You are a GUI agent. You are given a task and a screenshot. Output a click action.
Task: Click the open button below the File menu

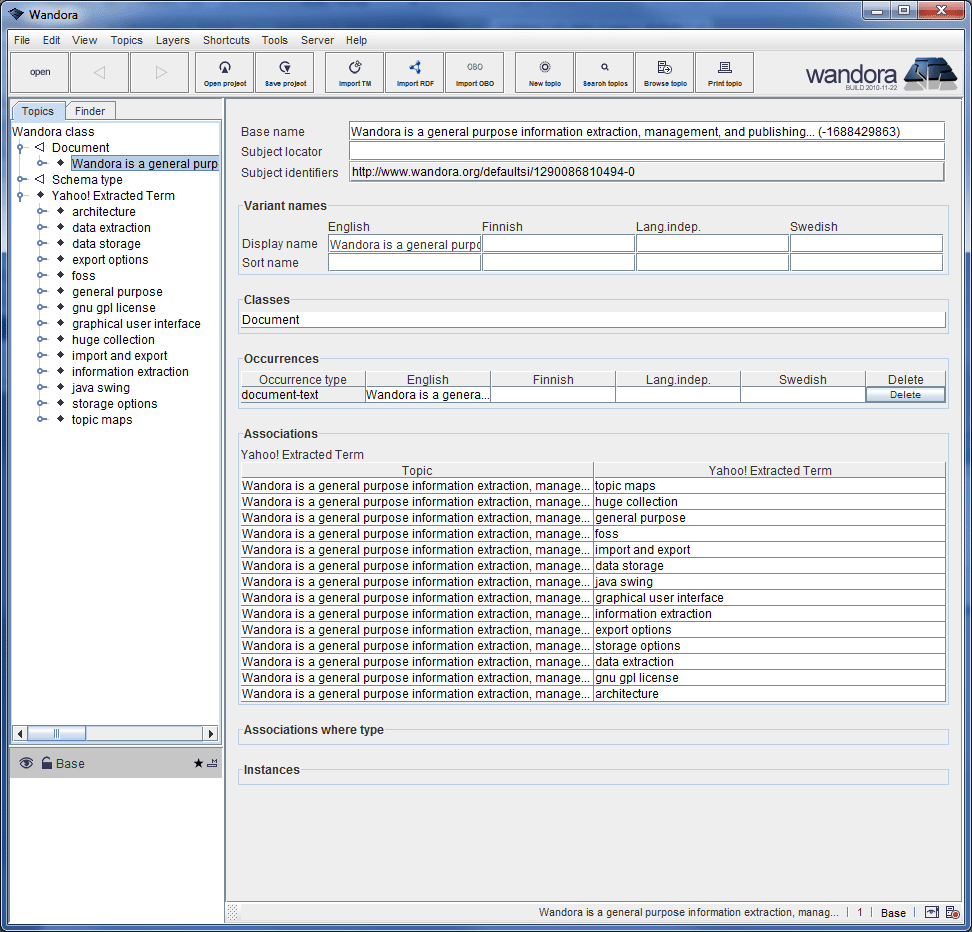[x=39, y=72]
